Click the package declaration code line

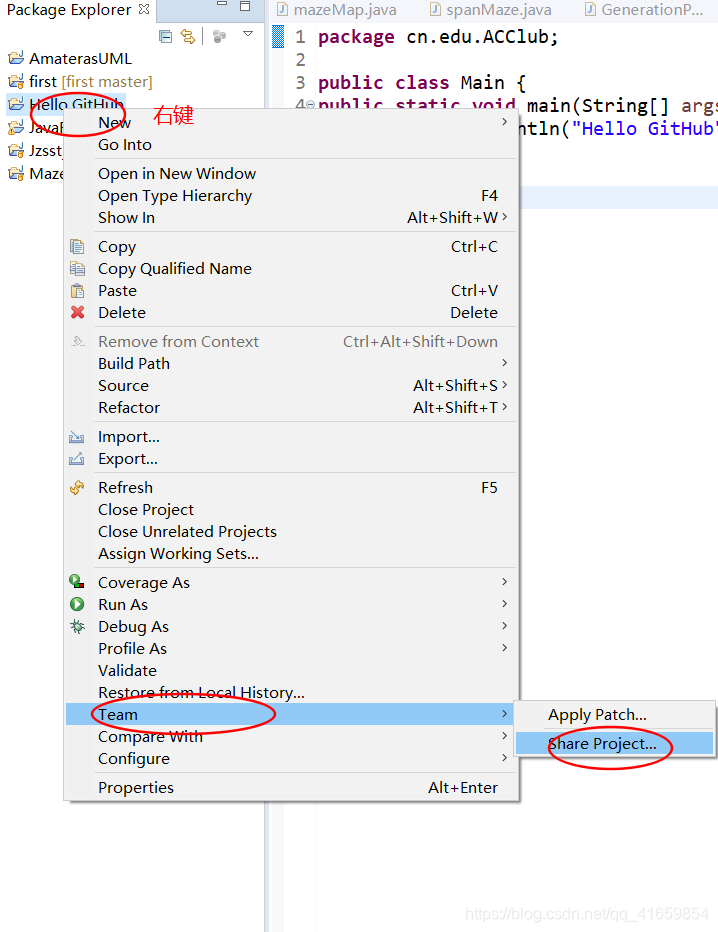point(438,37)
